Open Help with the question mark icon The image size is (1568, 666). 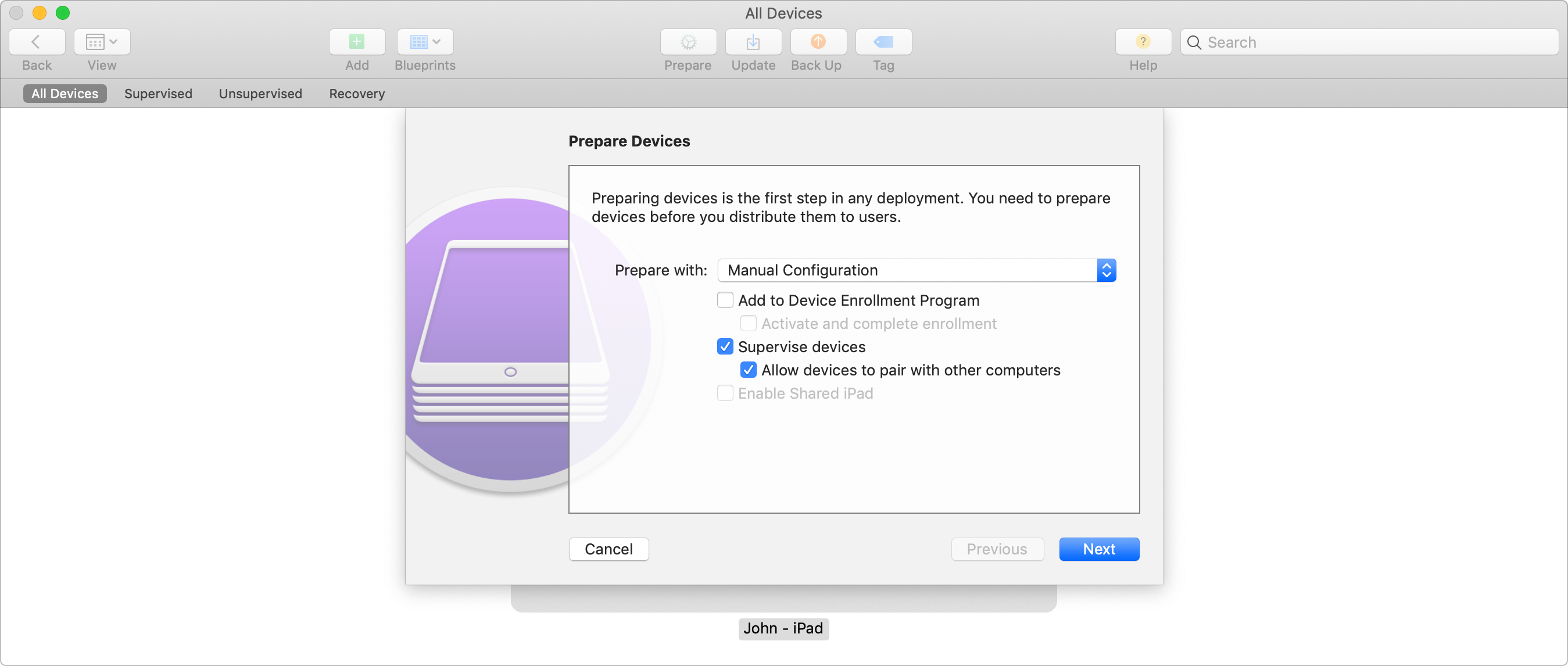click(x=1143, y=42)
